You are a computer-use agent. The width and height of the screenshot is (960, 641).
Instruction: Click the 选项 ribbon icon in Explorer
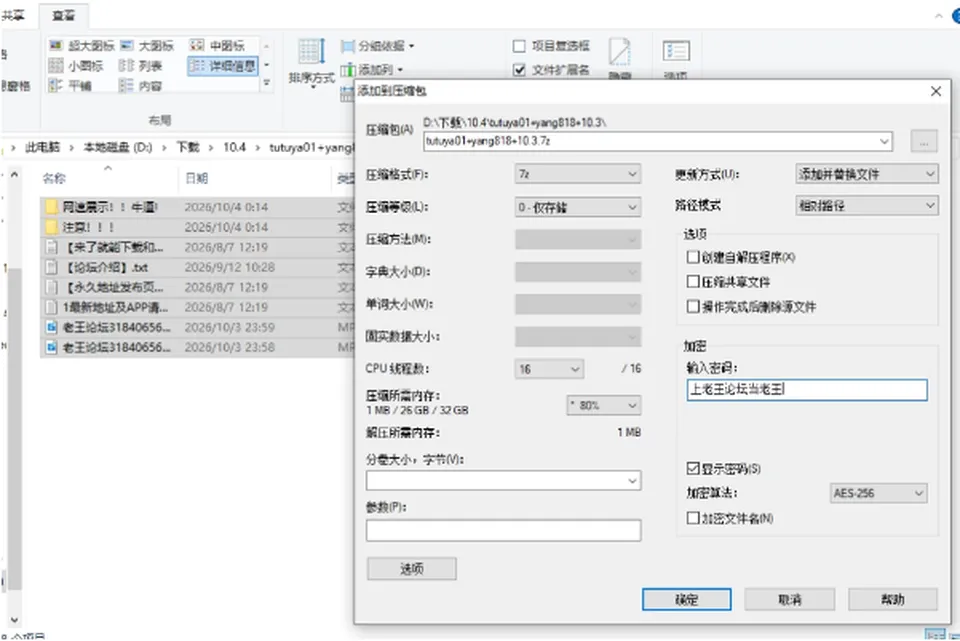pyautogui.click(x=676, y=51)
